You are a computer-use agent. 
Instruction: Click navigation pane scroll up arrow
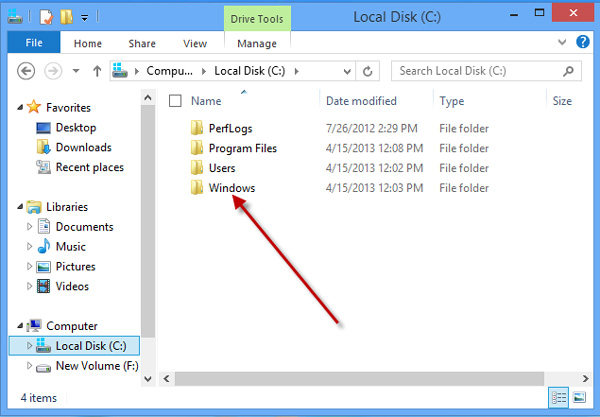(x=148, y=98)
